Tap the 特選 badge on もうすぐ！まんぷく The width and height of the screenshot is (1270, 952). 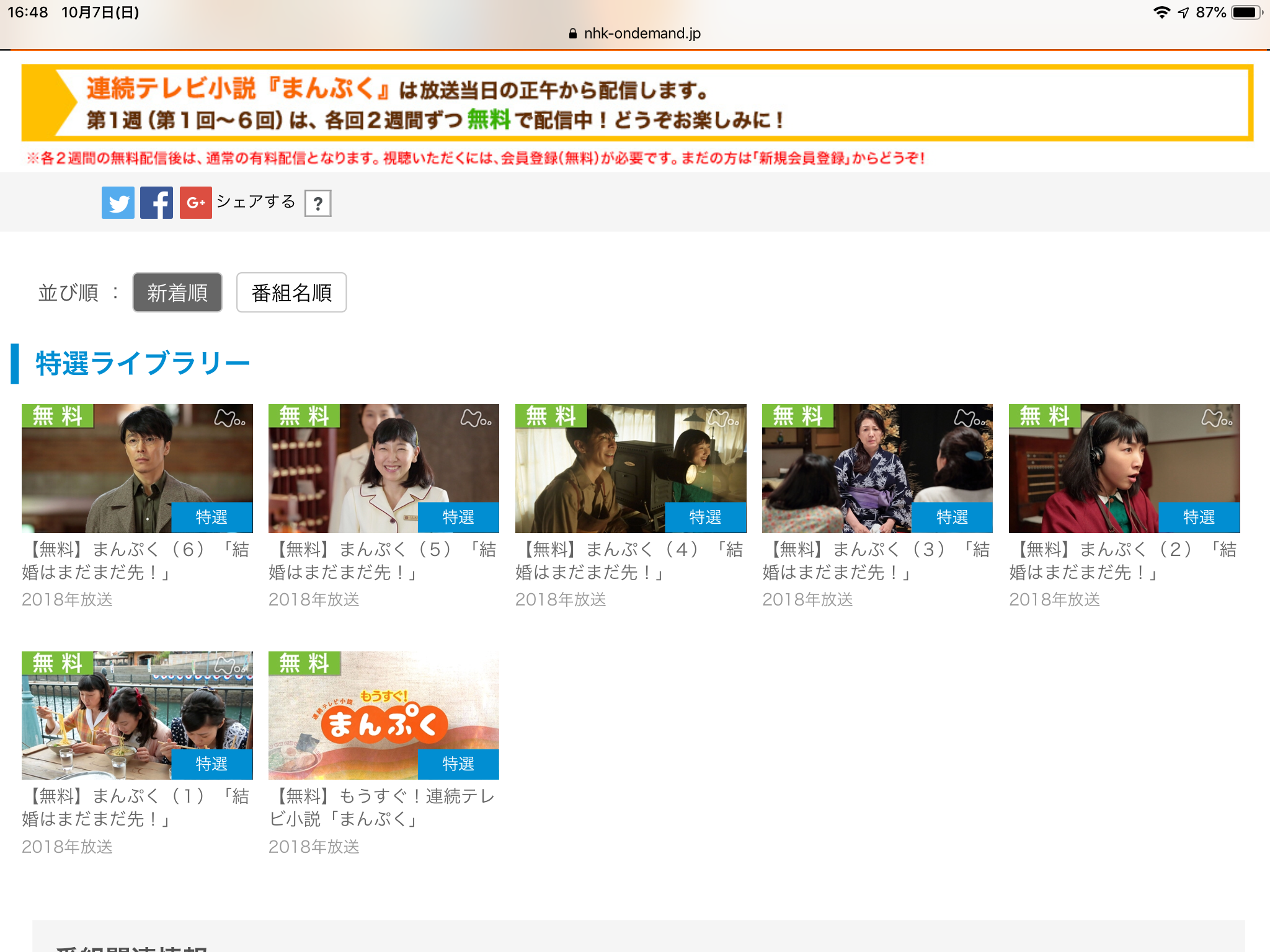459,764
